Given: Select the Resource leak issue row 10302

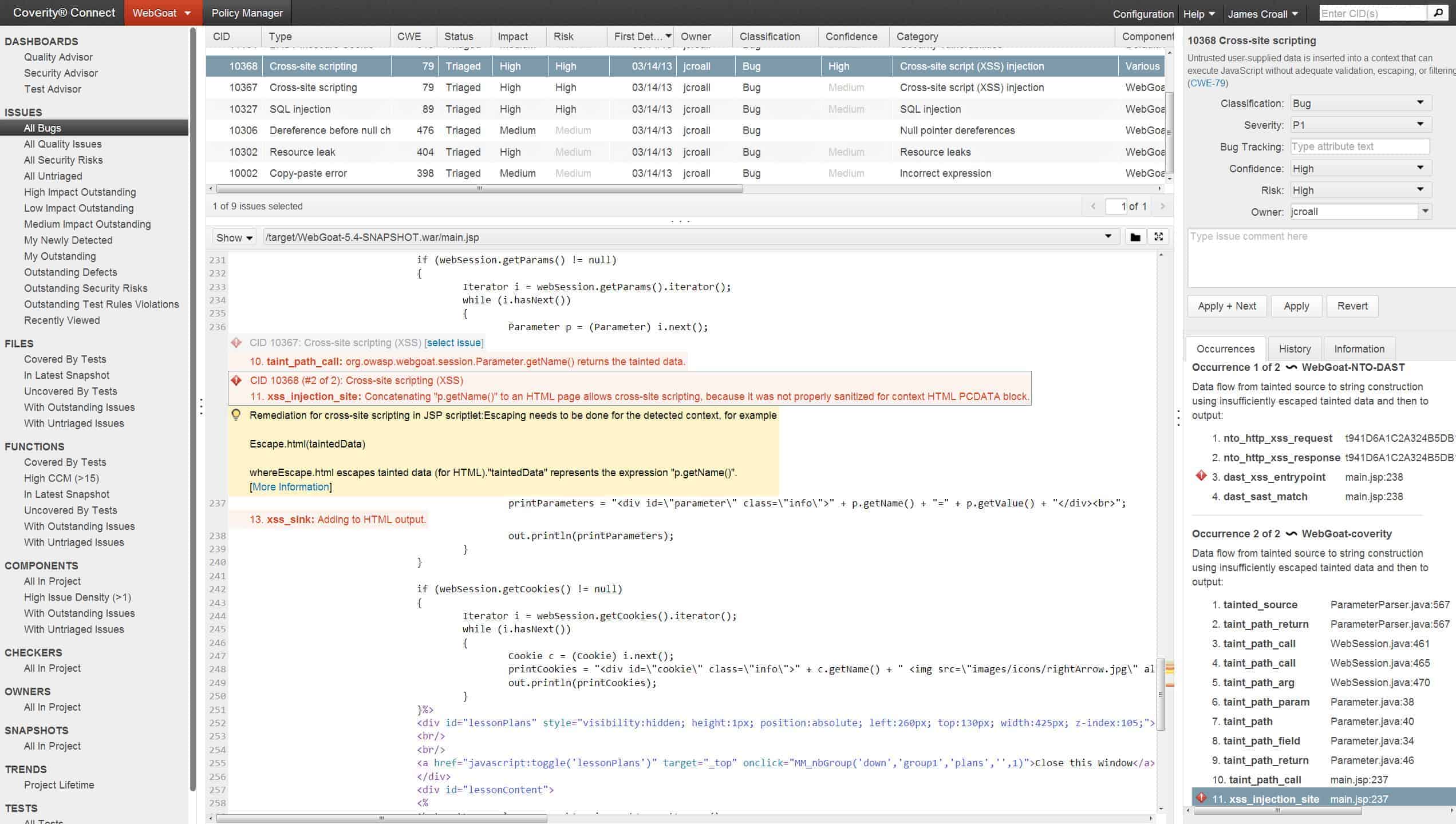Looking at the screenshot, I should (685, 152).
